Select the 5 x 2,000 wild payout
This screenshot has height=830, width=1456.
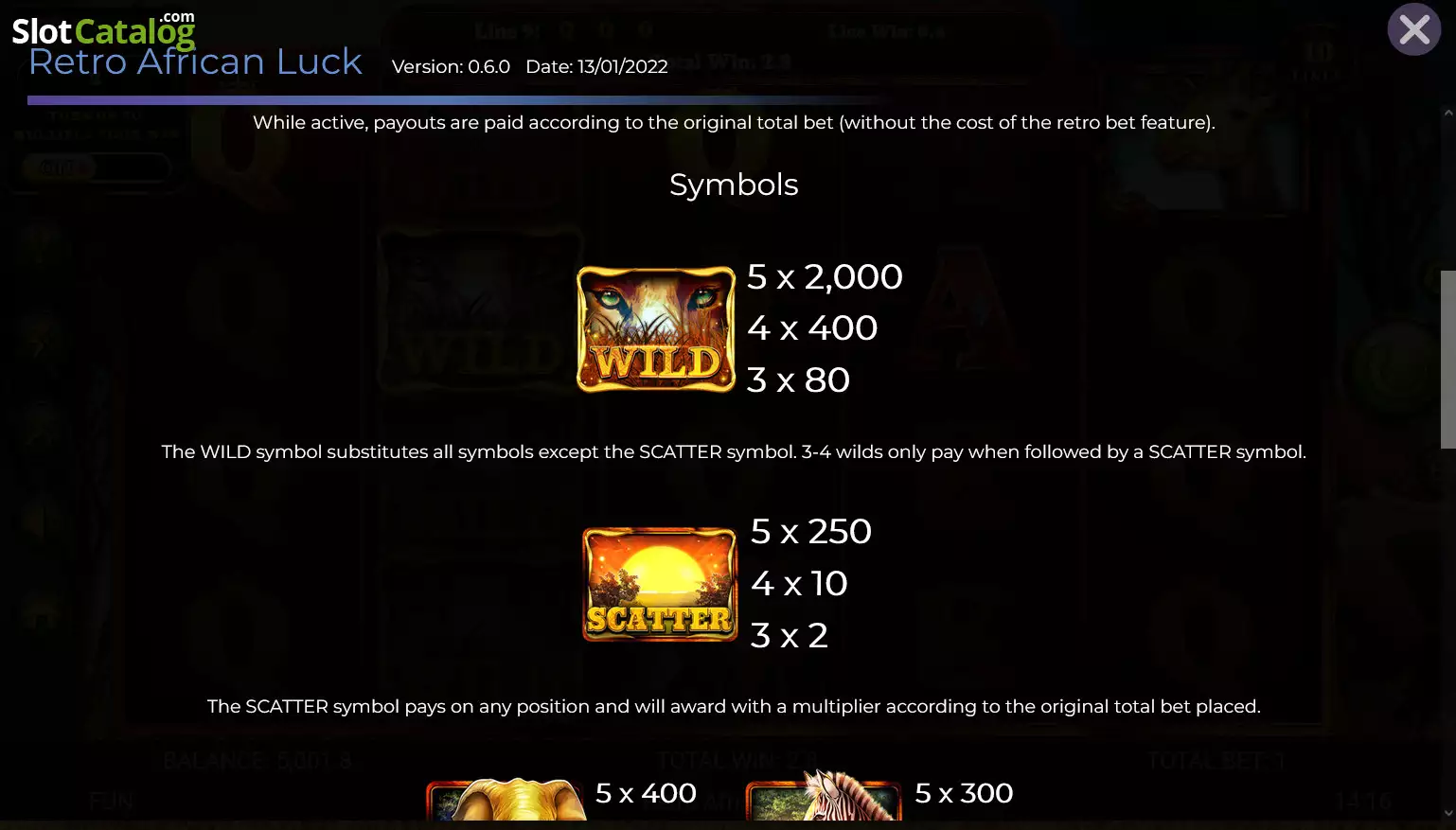pyautogui.click(x=825, y=277)
